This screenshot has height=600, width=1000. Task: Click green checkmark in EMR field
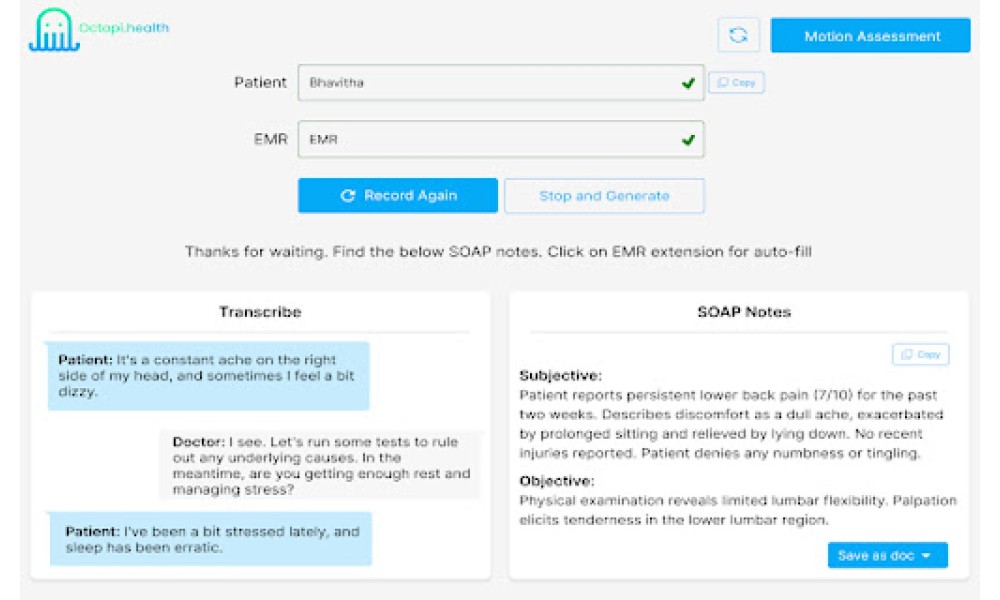click(x=688, y=140)
